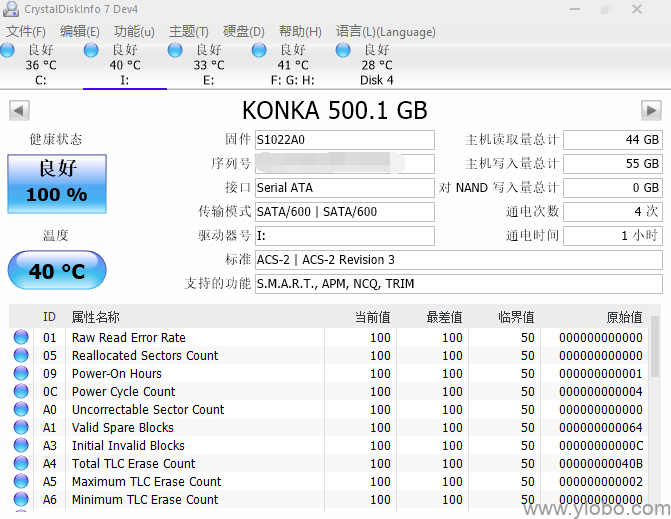Select the F: G: H: disk status orb
This screenshot has height=519, width=671.
click(258, 50)
